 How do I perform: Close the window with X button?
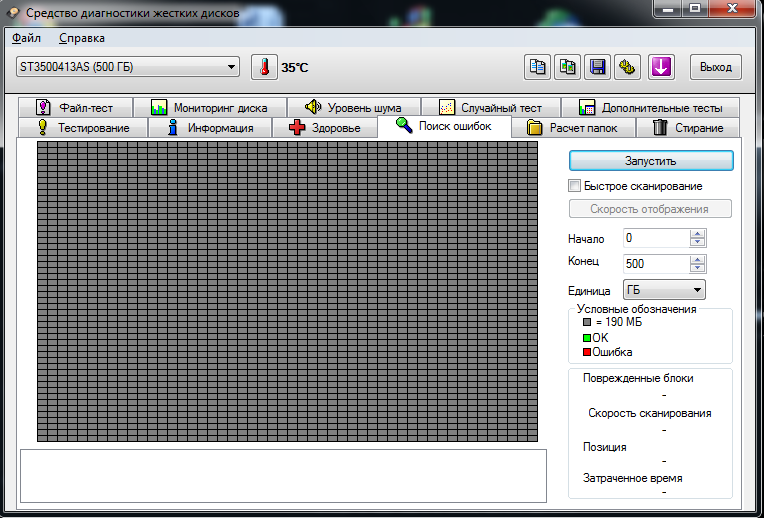point(732,8)
